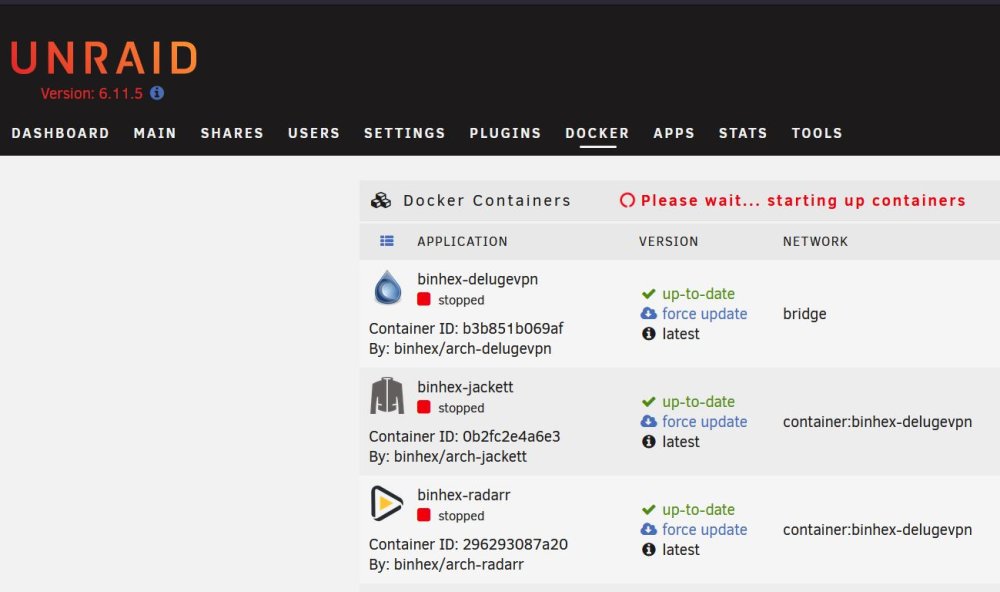Click By: binhex/arch-radarr text

click(446, 565)
